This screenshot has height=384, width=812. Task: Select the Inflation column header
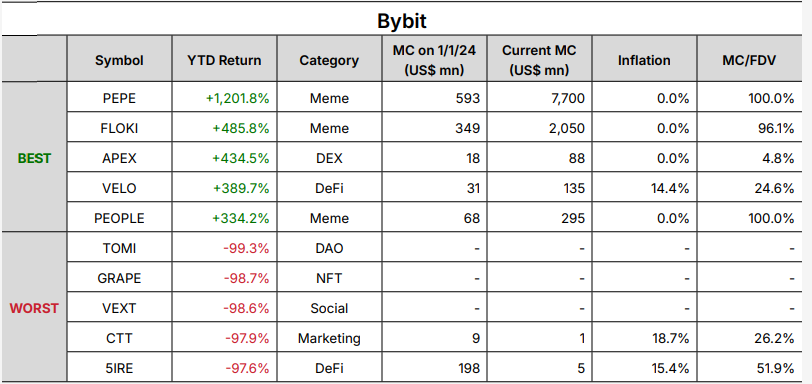click(644, 59)
